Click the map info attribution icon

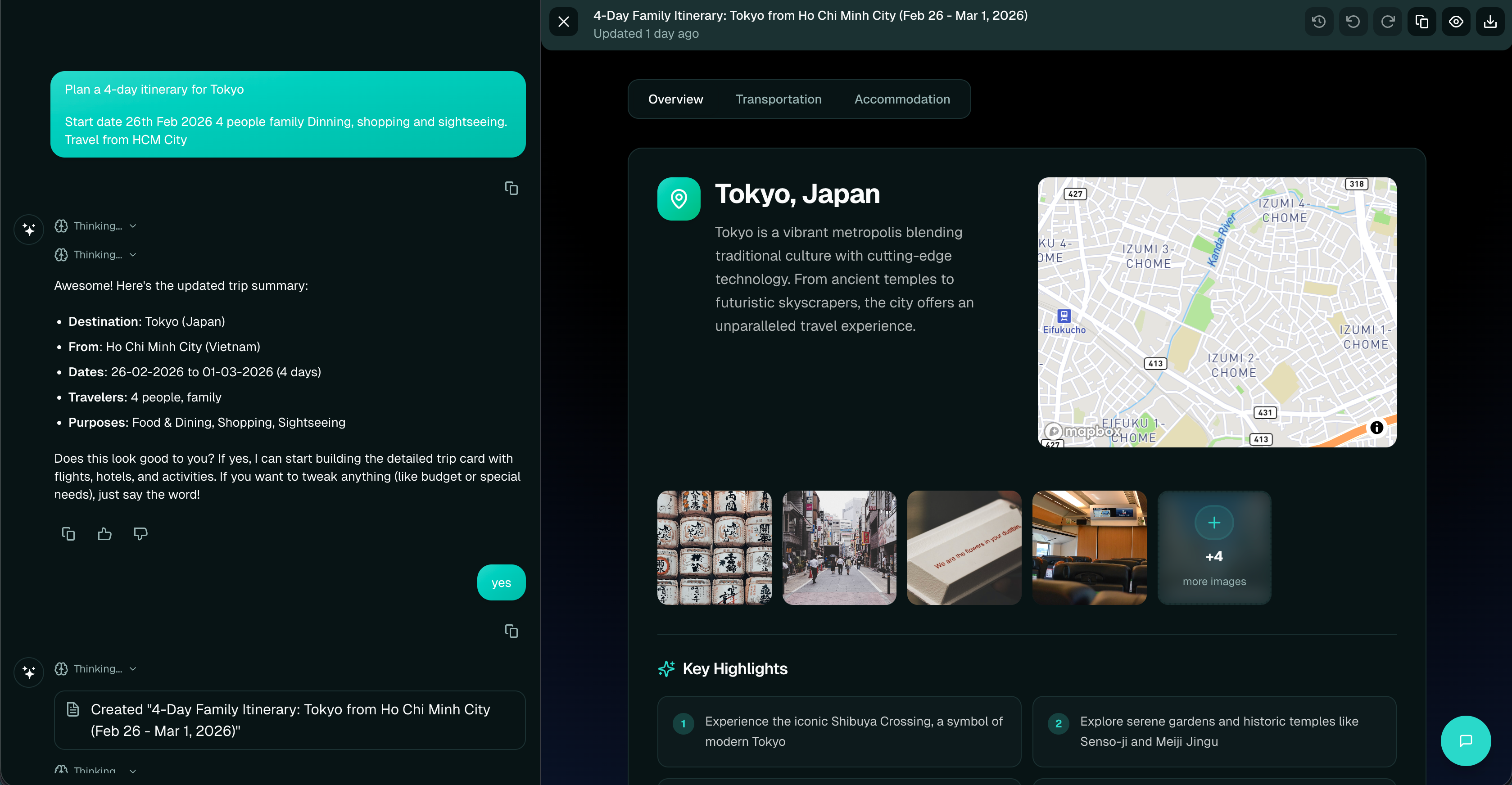[1376, 428]
